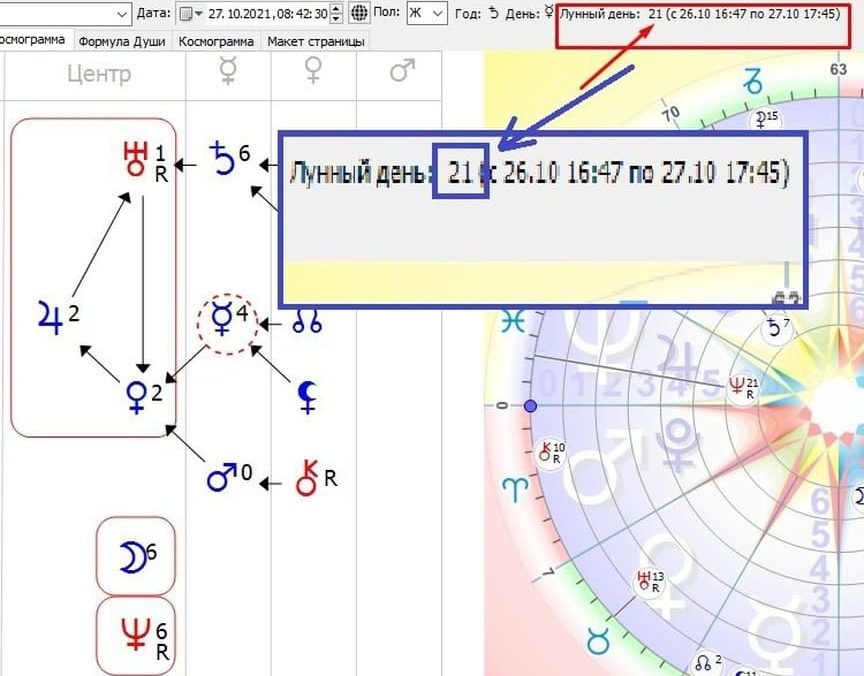
Task: Select Venus 2 in the formula diagram
Action: (x=144, y=397)
